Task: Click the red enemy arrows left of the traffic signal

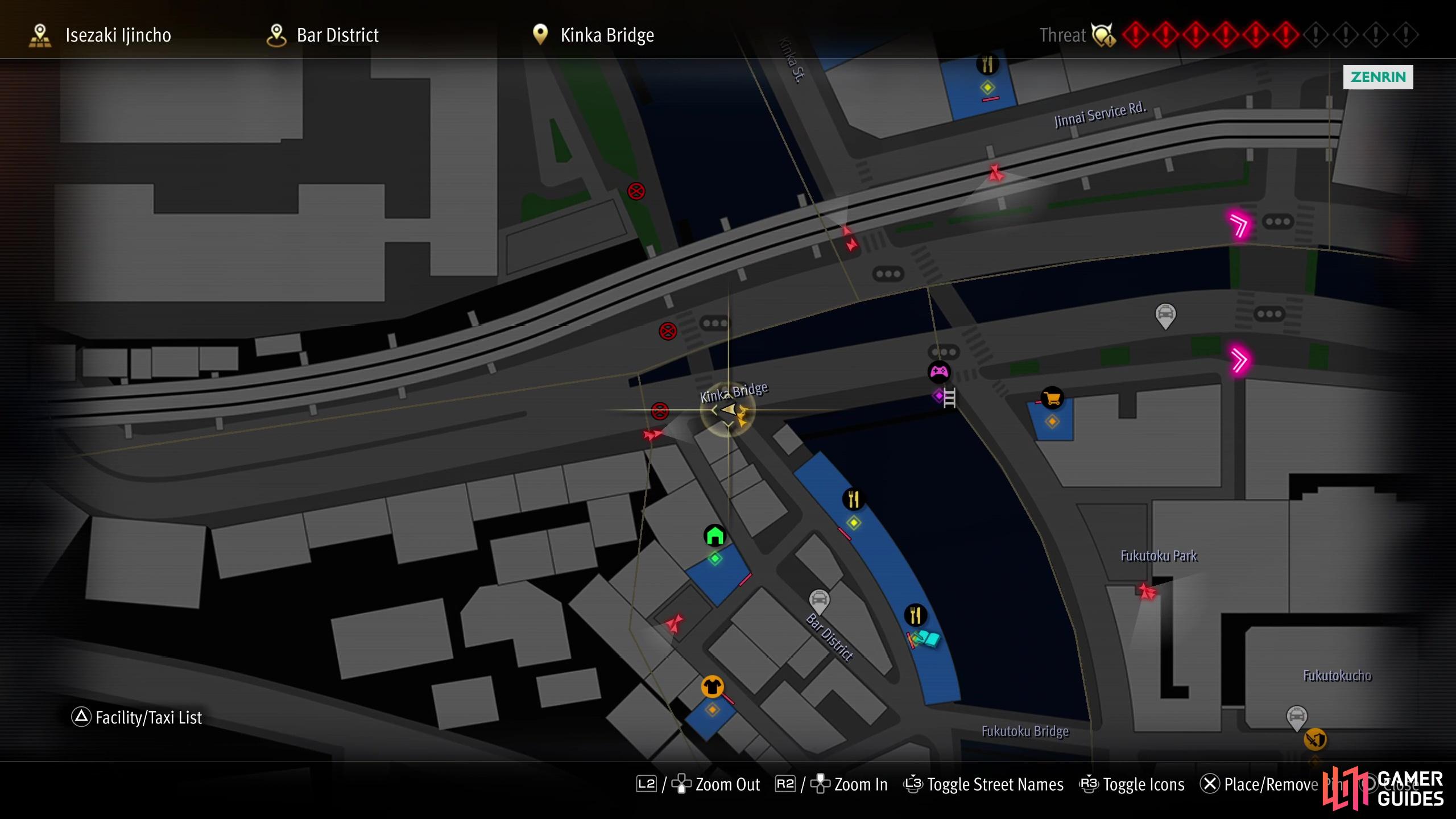Action: coord(849,239)
